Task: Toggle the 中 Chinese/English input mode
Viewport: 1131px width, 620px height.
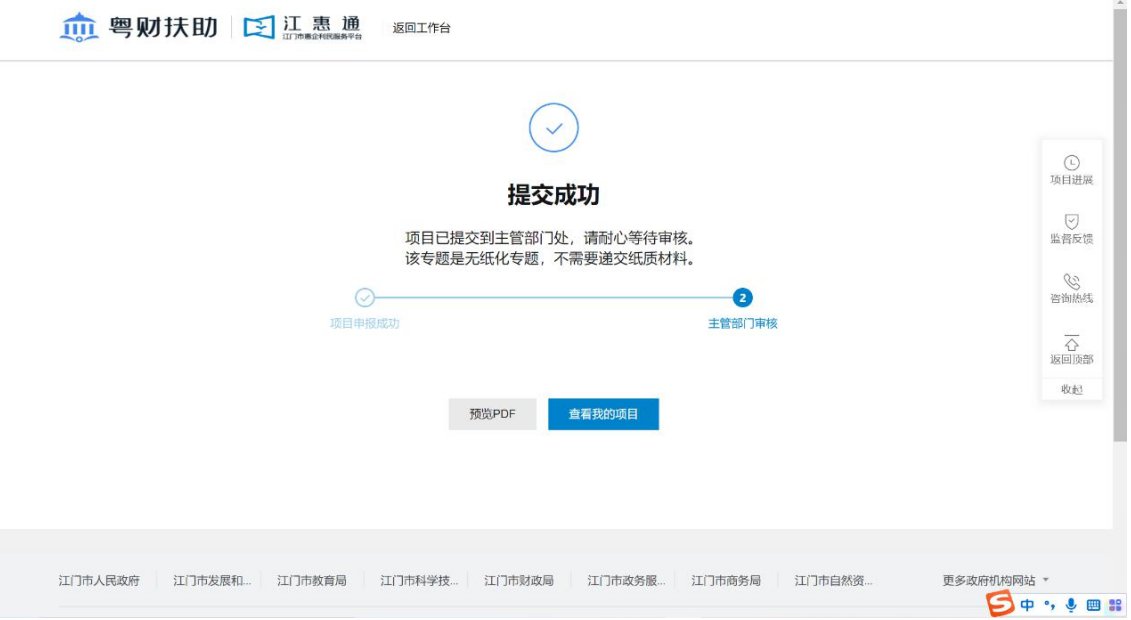Action: pyautogui.click(x=1029, y=606)
